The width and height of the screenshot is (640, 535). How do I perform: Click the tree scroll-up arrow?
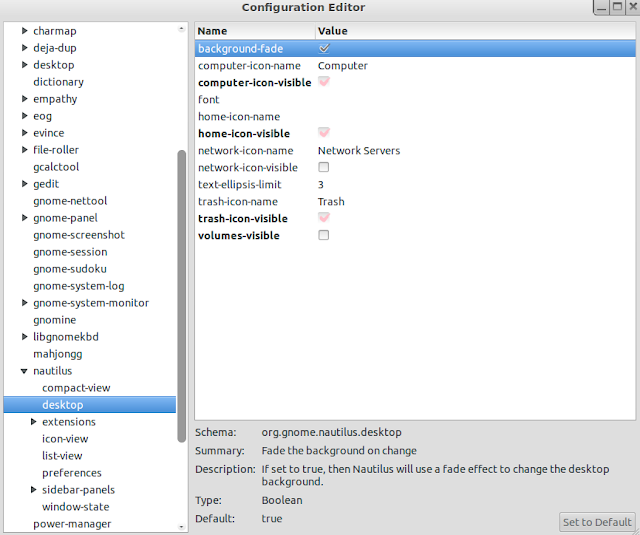tap(181, 29)
